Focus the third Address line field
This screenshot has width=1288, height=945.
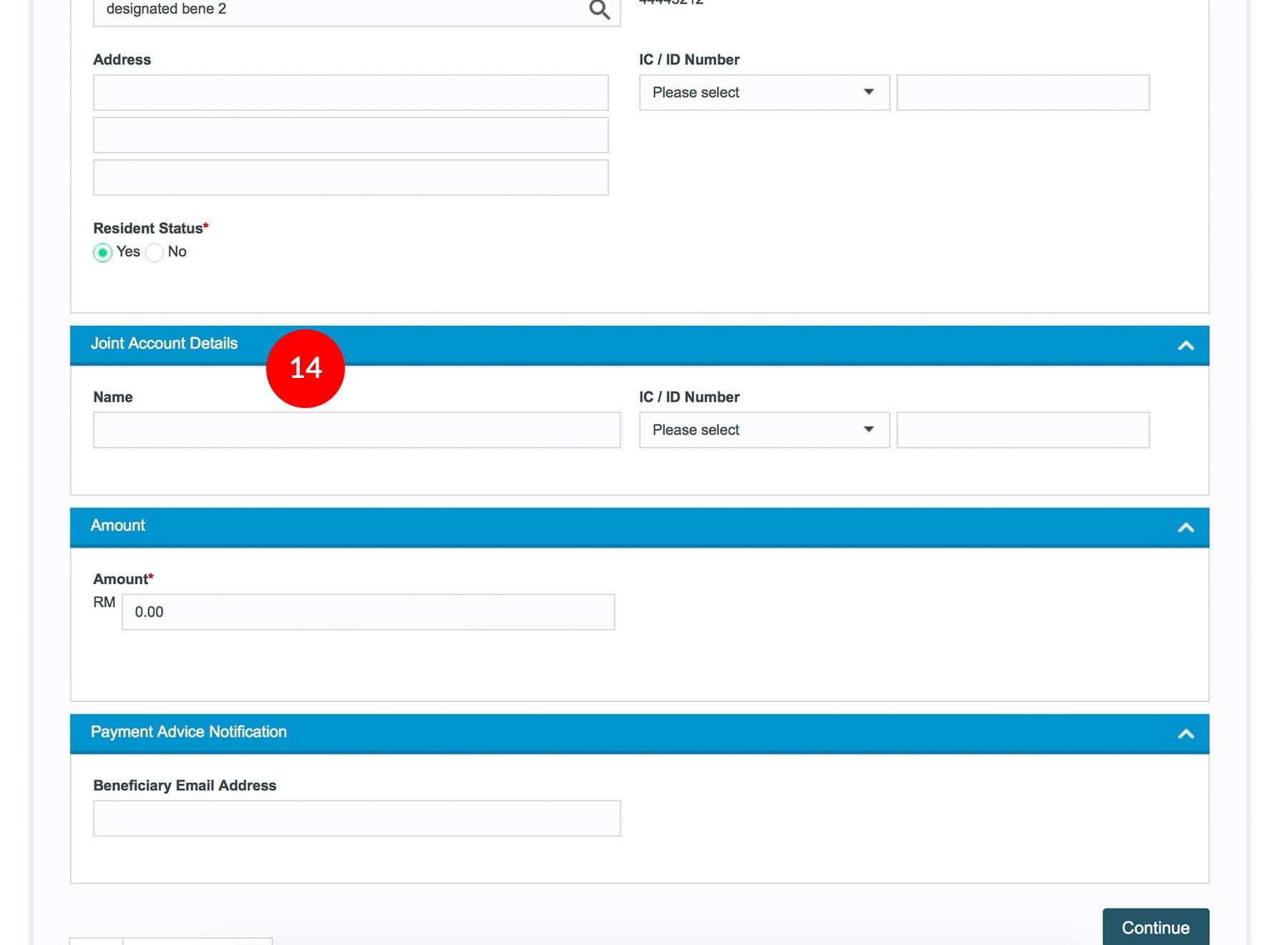pyautogui.click(x=351, y=178)
